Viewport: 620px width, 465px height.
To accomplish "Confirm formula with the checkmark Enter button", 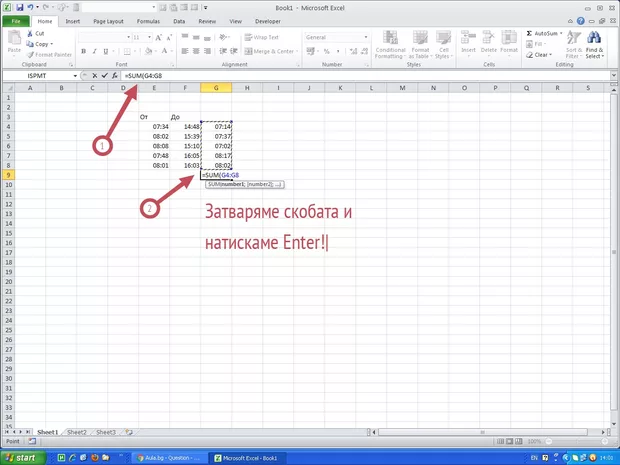I will click(x=104, y=76).
